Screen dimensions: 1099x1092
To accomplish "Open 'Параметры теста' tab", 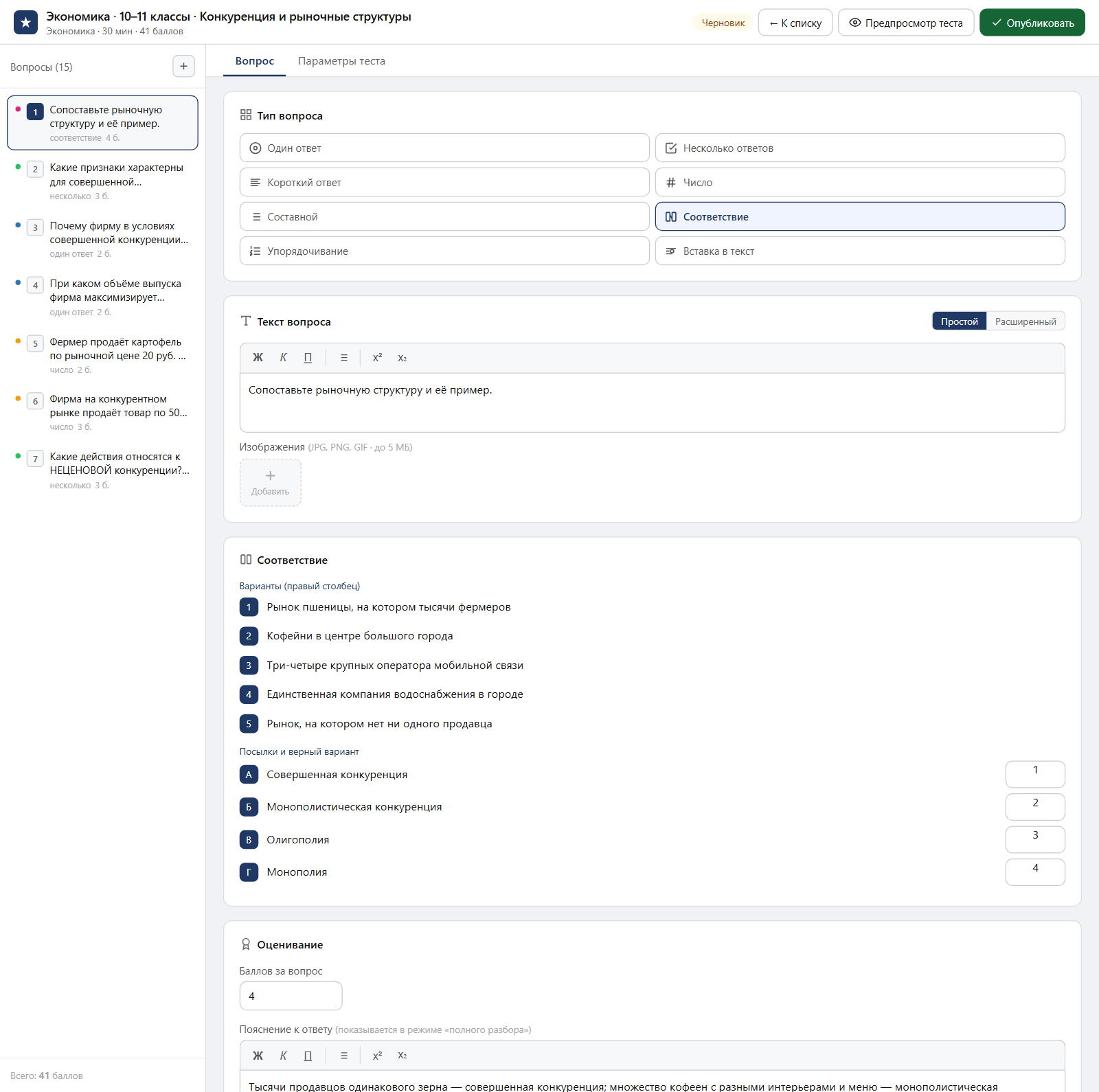I will tap(341, 61).
